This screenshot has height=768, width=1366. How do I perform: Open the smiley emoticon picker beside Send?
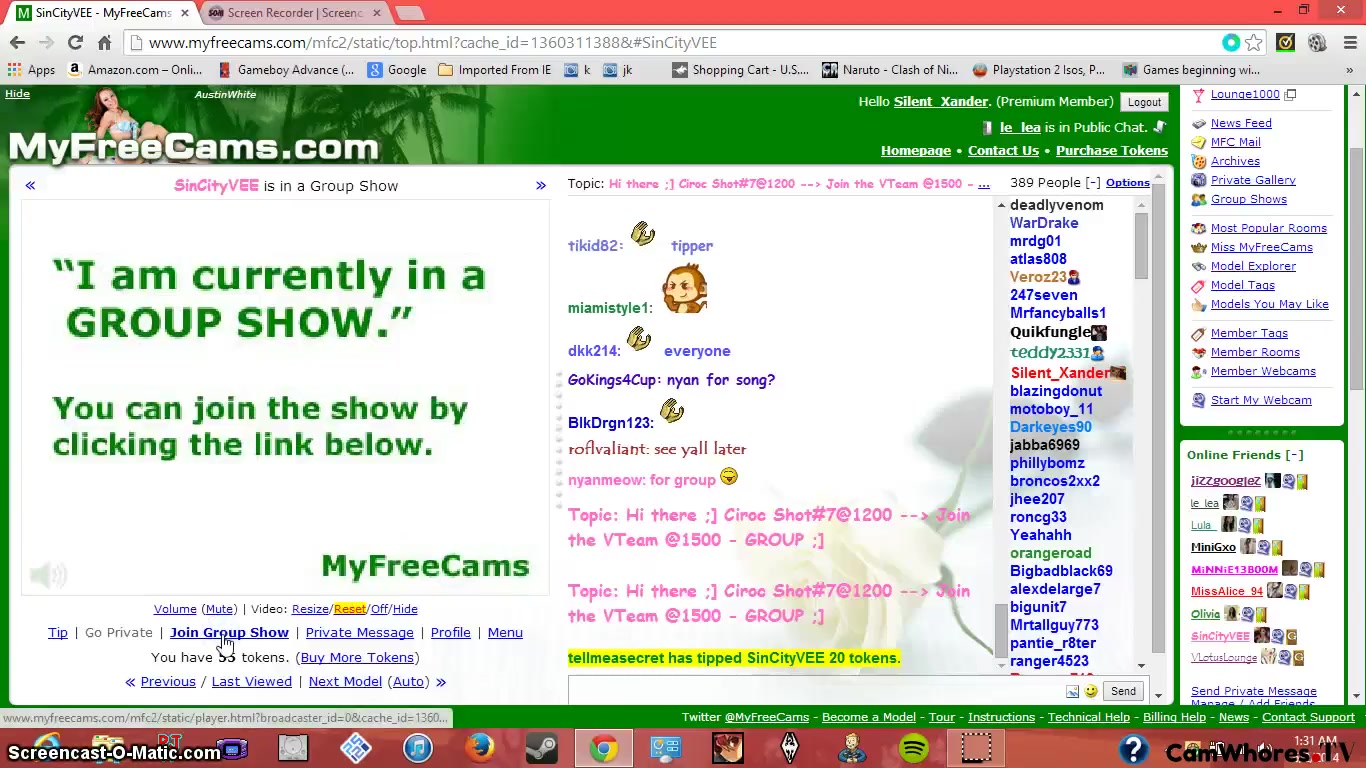coord(1091,691)
